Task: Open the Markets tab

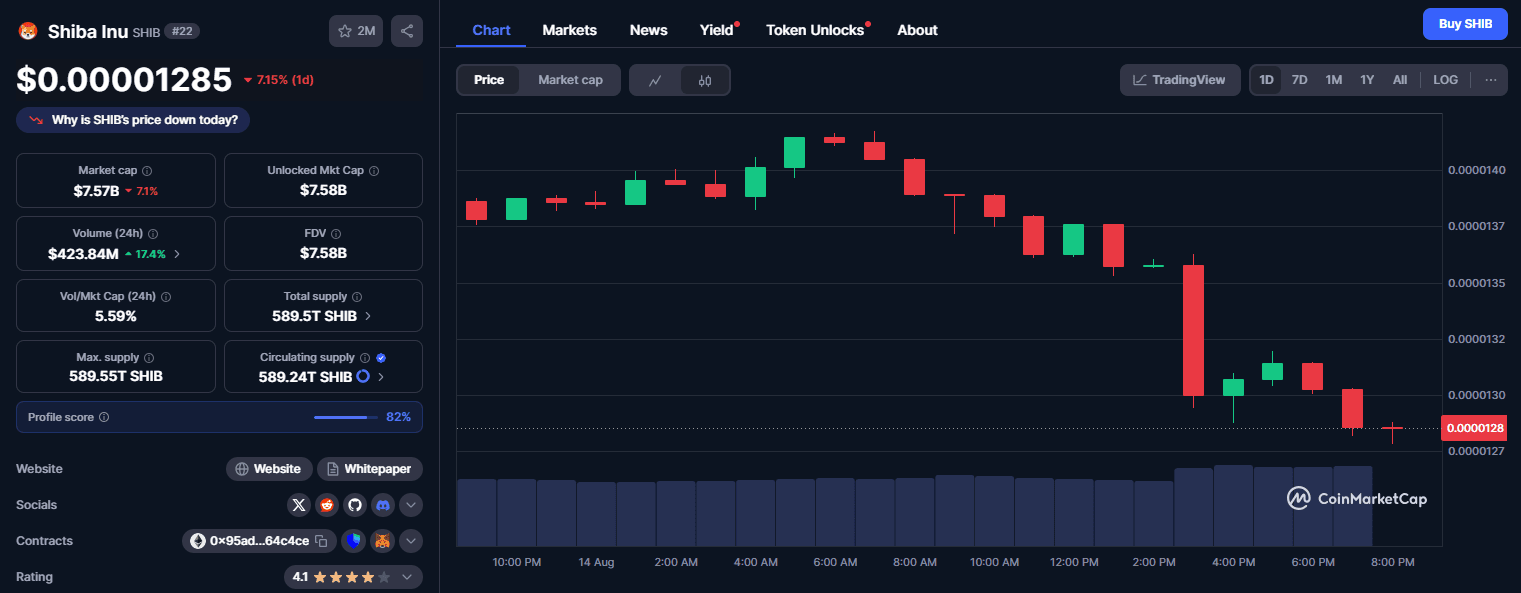Action: tap(570, 30)
